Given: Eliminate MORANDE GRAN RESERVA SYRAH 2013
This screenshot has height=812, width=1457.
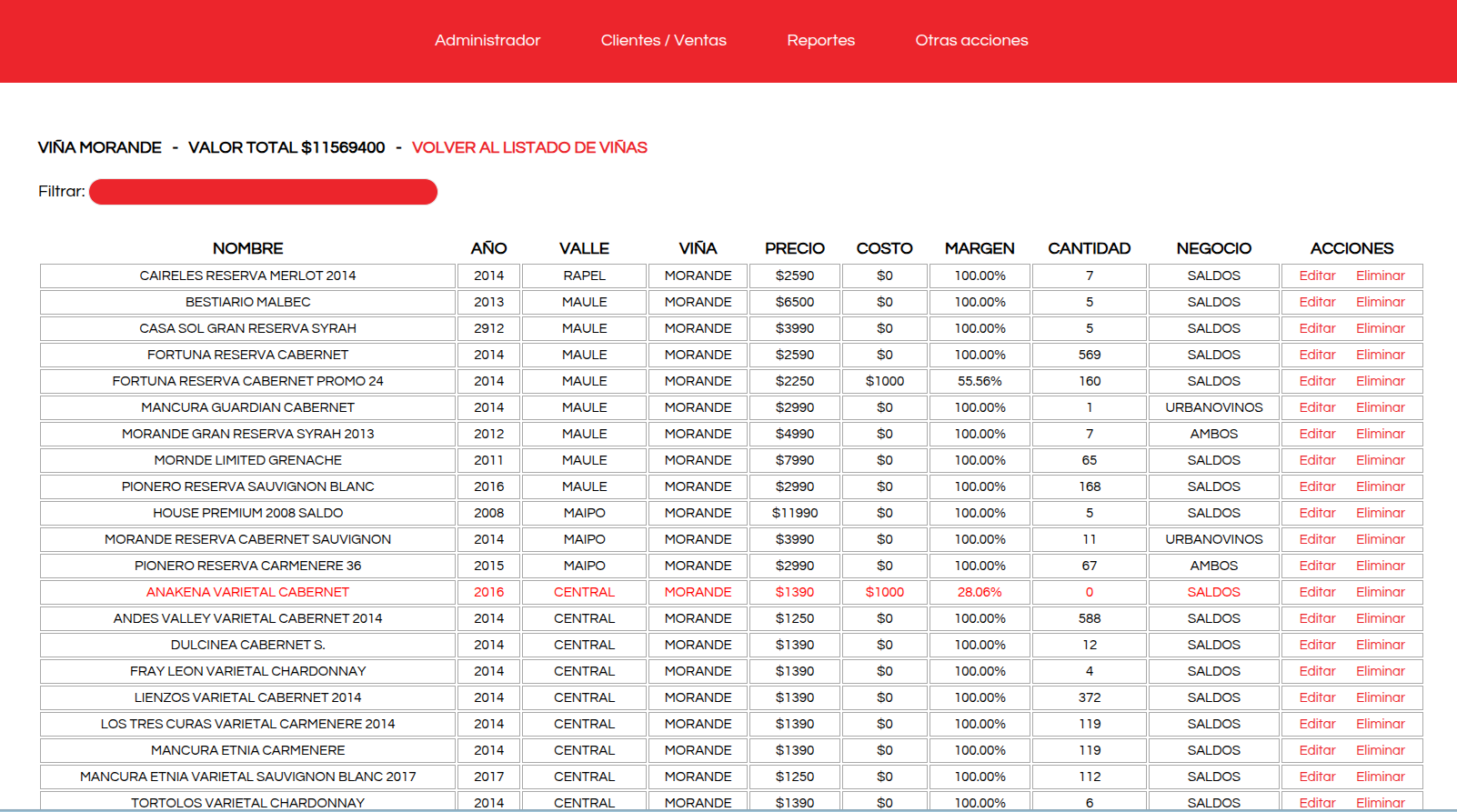Looking at the screenshot, I should coord(1381,434).
